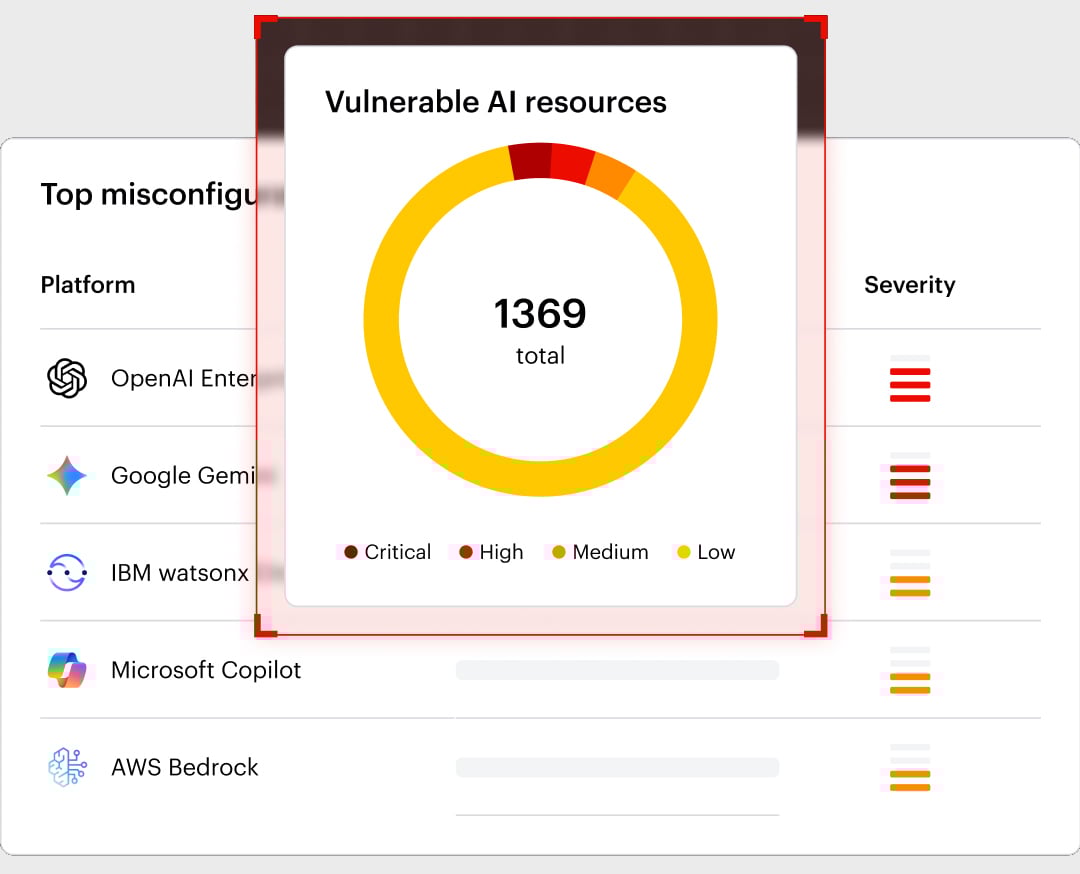
Task: Click the yellow Low legend color dot
Action: click(x=682, y=551)
